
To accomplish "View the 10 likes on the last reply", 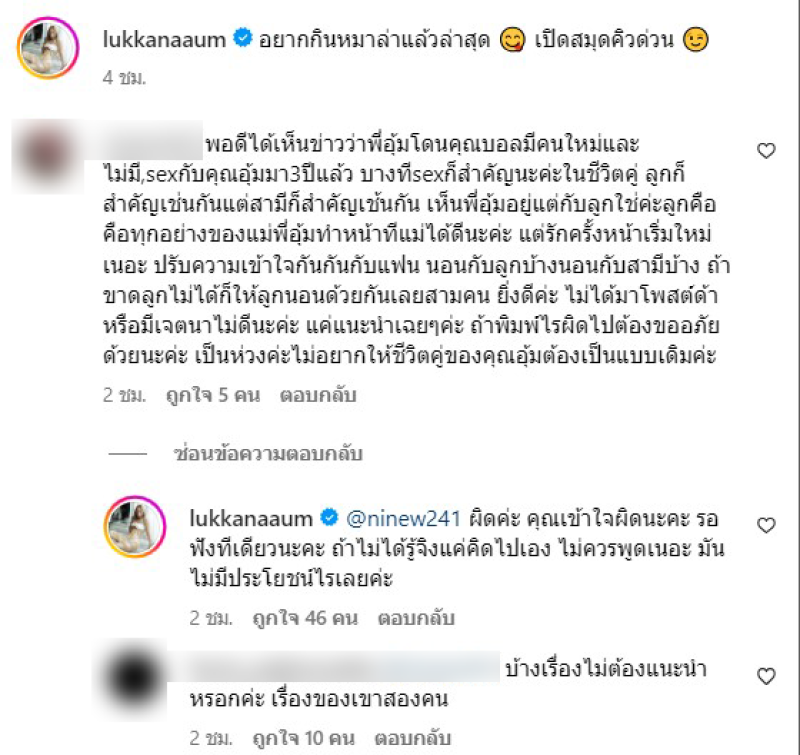I will pos(304,738).
